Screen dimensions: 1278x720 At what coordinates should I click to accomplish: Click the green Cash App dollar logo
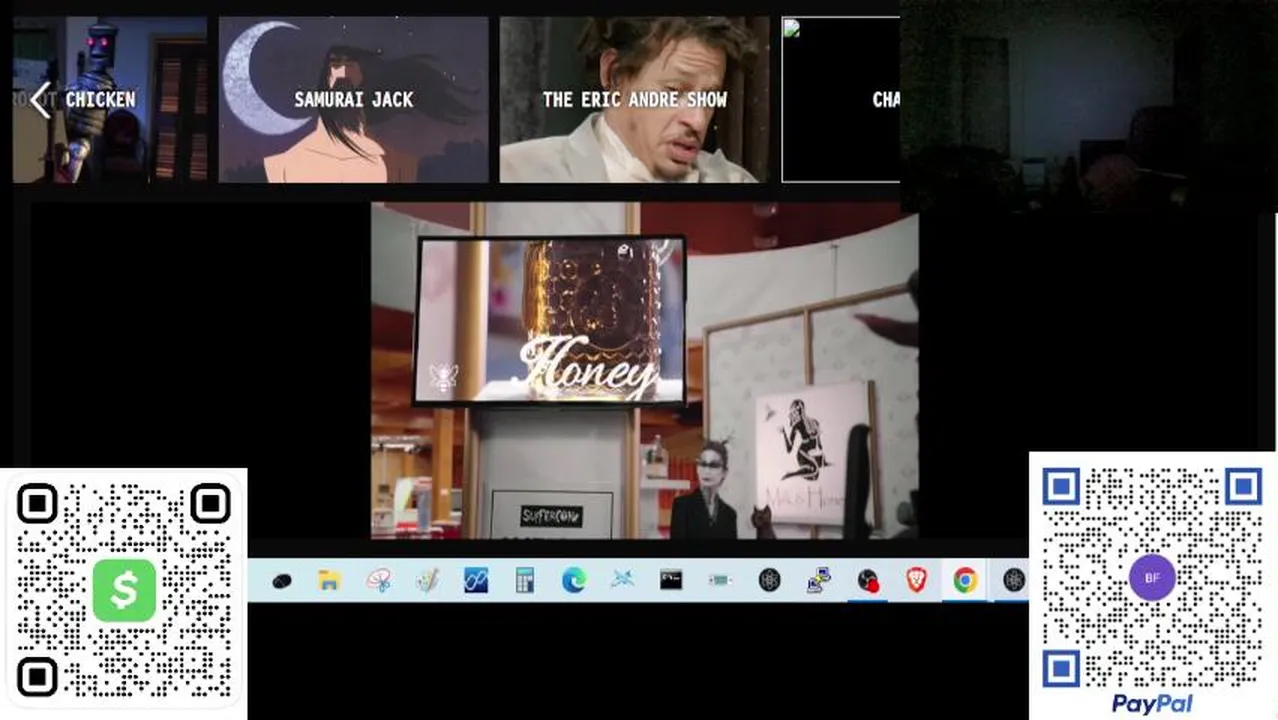pos(124,590)
